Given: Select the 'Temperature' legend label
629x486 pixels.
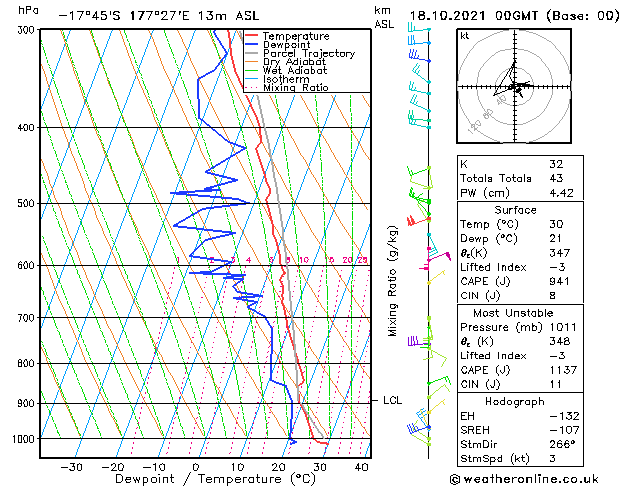Looking at the screenshot, I should [296, 36].
